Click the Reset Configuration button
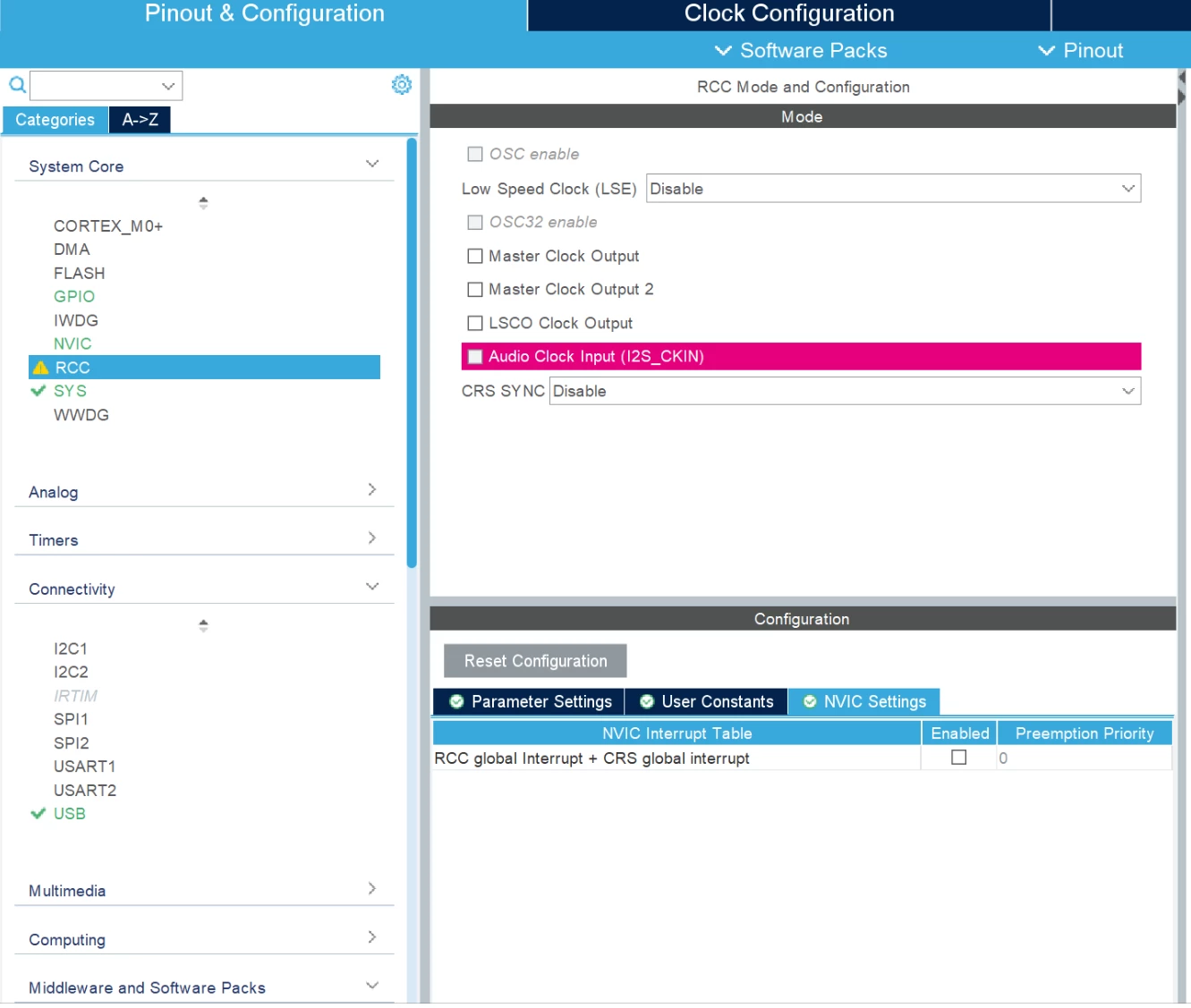 click(x=535, y=661)
